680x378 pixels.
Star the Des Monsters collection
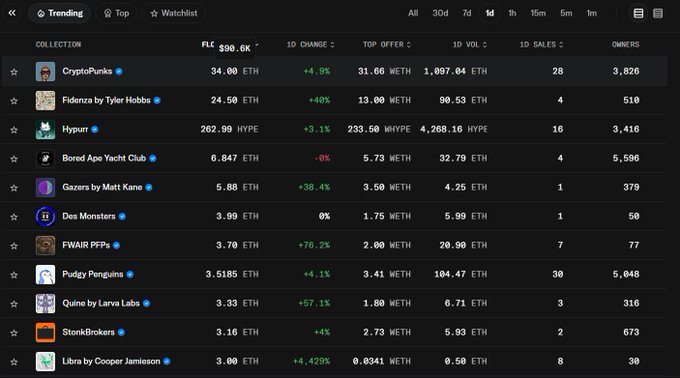click(14, 217)
